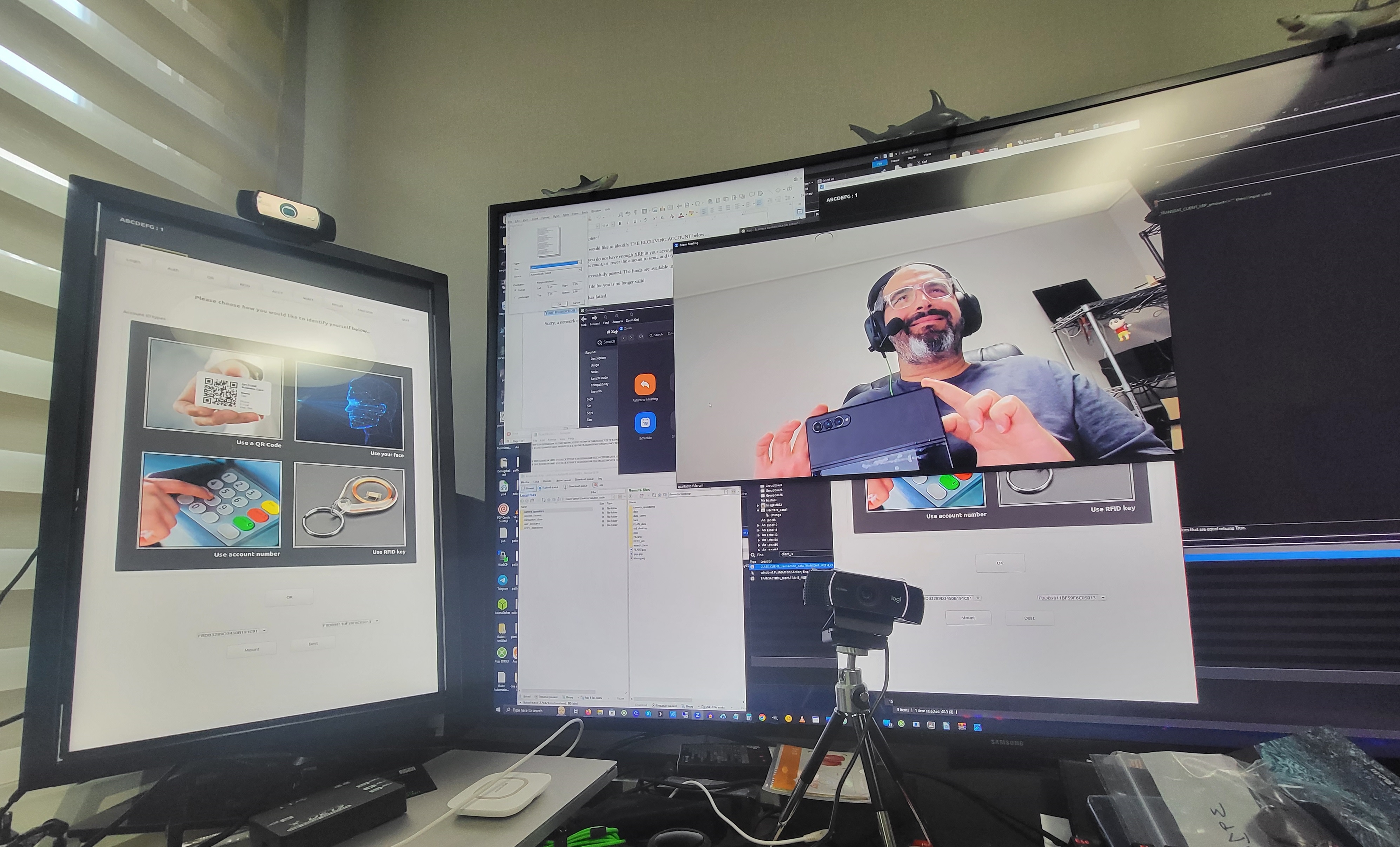Click the Return to Meeting orange icon
Screen dimensions: 1400x847
pyautogui.click(x=645, y=385)
